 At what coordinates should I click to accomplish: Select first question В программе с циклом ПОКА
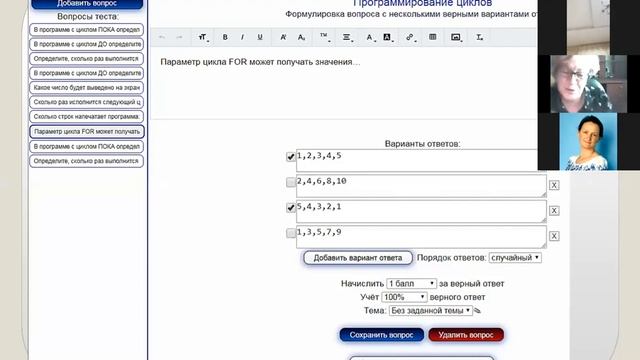point(87,30)
